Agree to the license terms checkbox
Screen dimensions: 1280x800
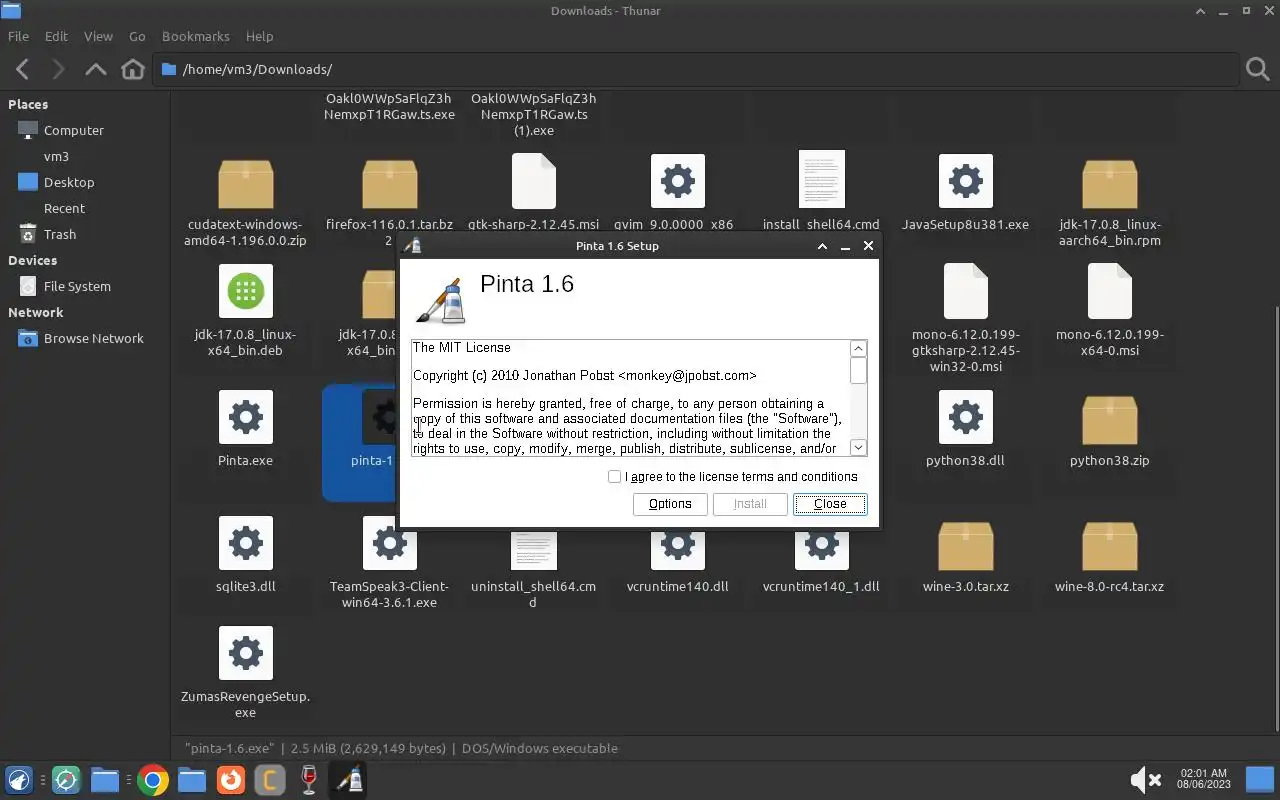[x=614, y=477]
